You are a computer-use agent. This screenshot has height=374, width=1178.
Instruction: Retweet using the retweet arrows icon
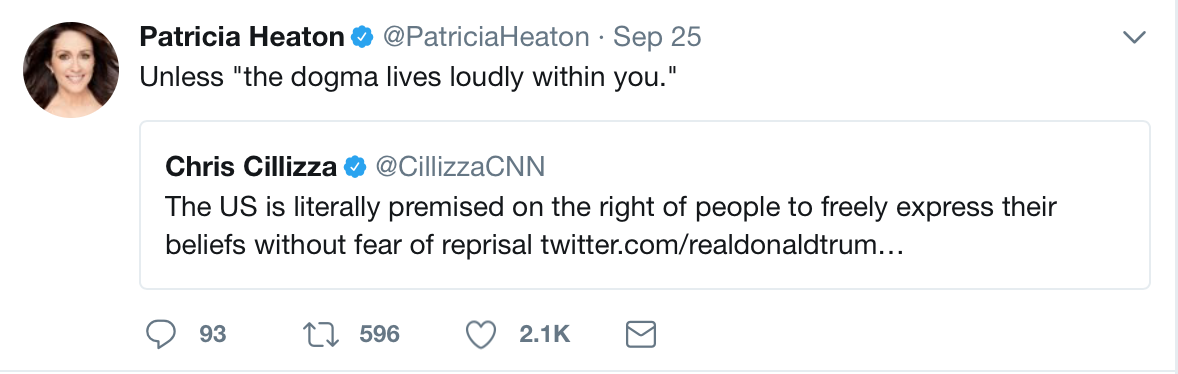(x=321, y=334)
